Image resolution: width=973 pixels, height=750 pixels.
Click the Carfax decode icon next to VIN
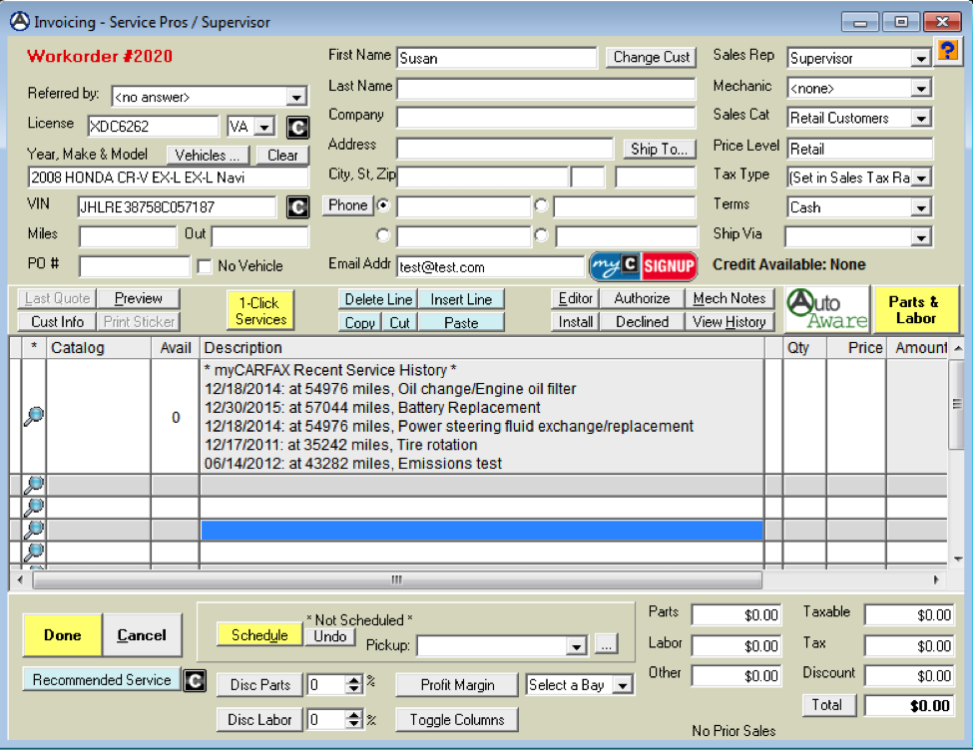(x=298, y=207)
